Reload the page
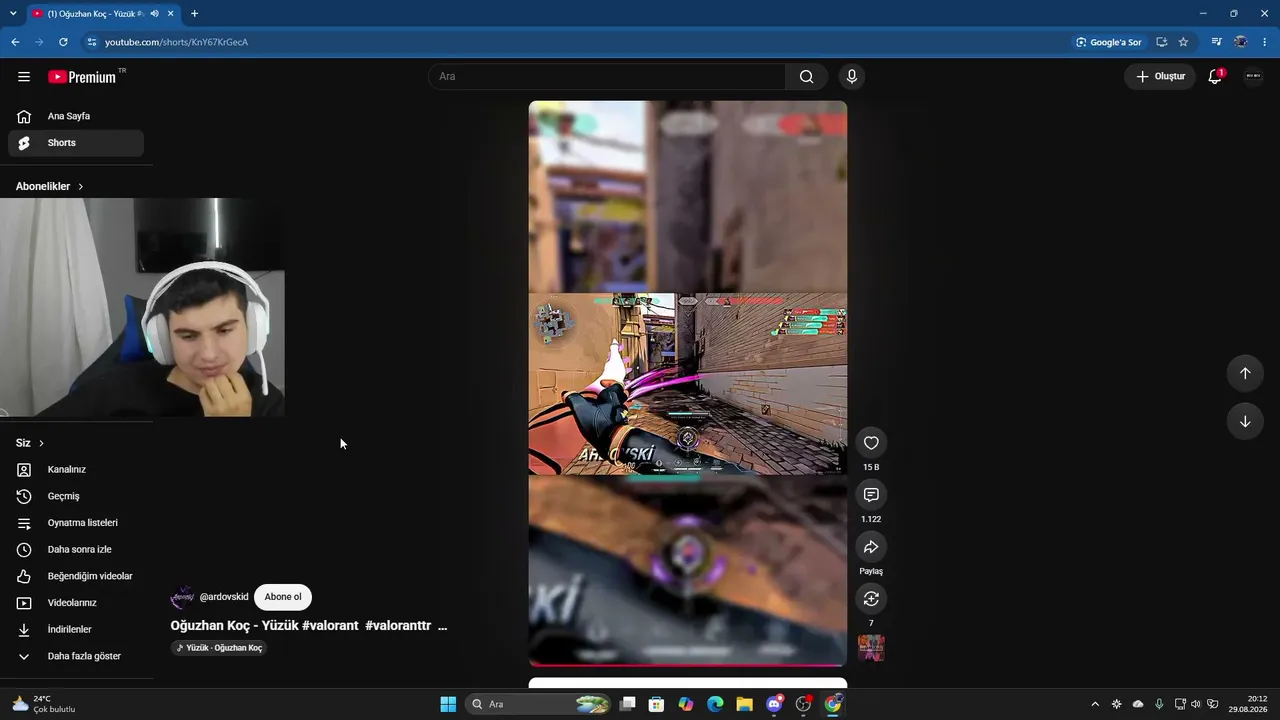The image size is (1280, 720). pyautogui.click(x=63, y=42)
